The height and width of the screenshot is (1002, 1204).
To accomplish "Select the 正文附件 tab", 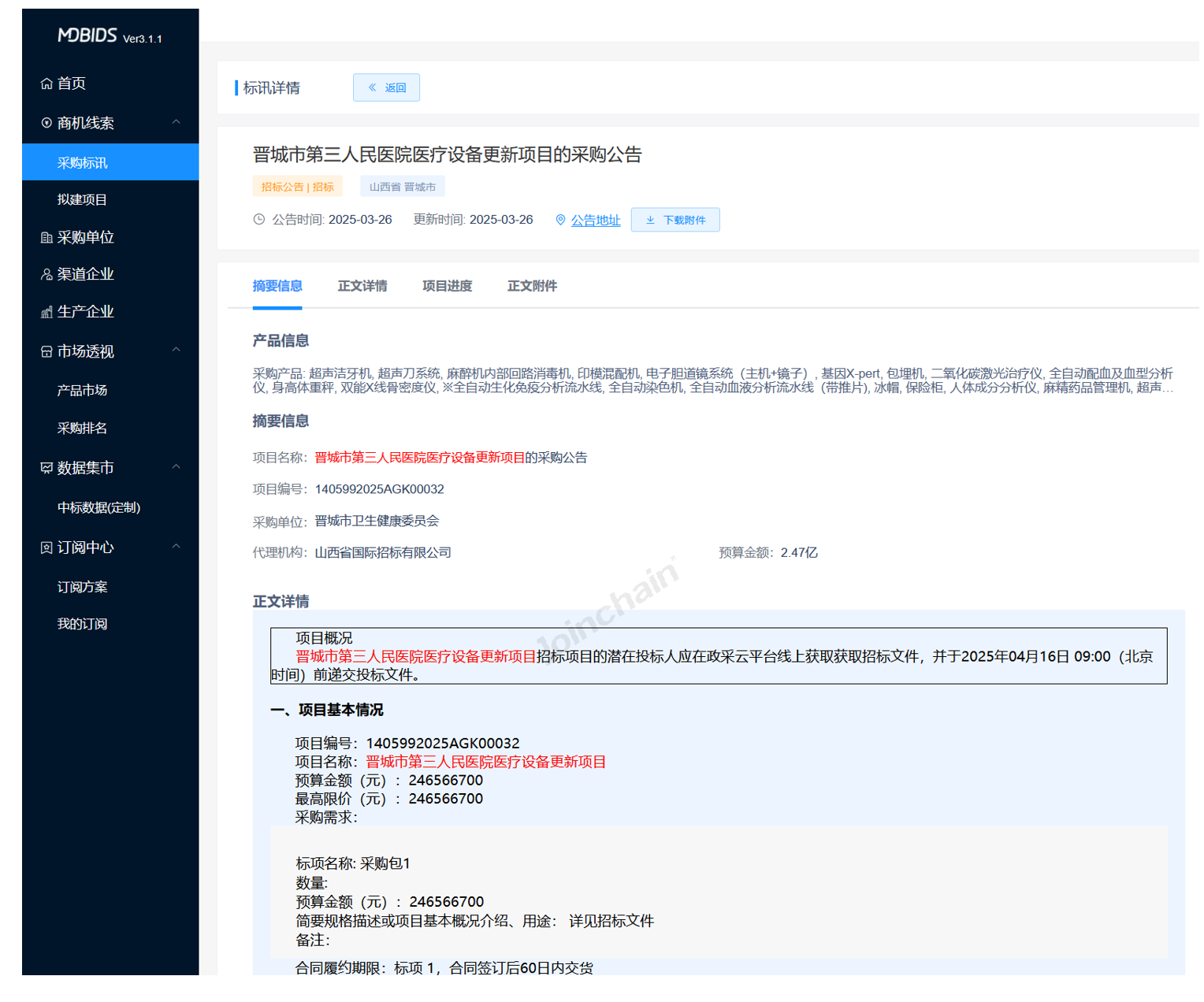I will coord(532,286).
